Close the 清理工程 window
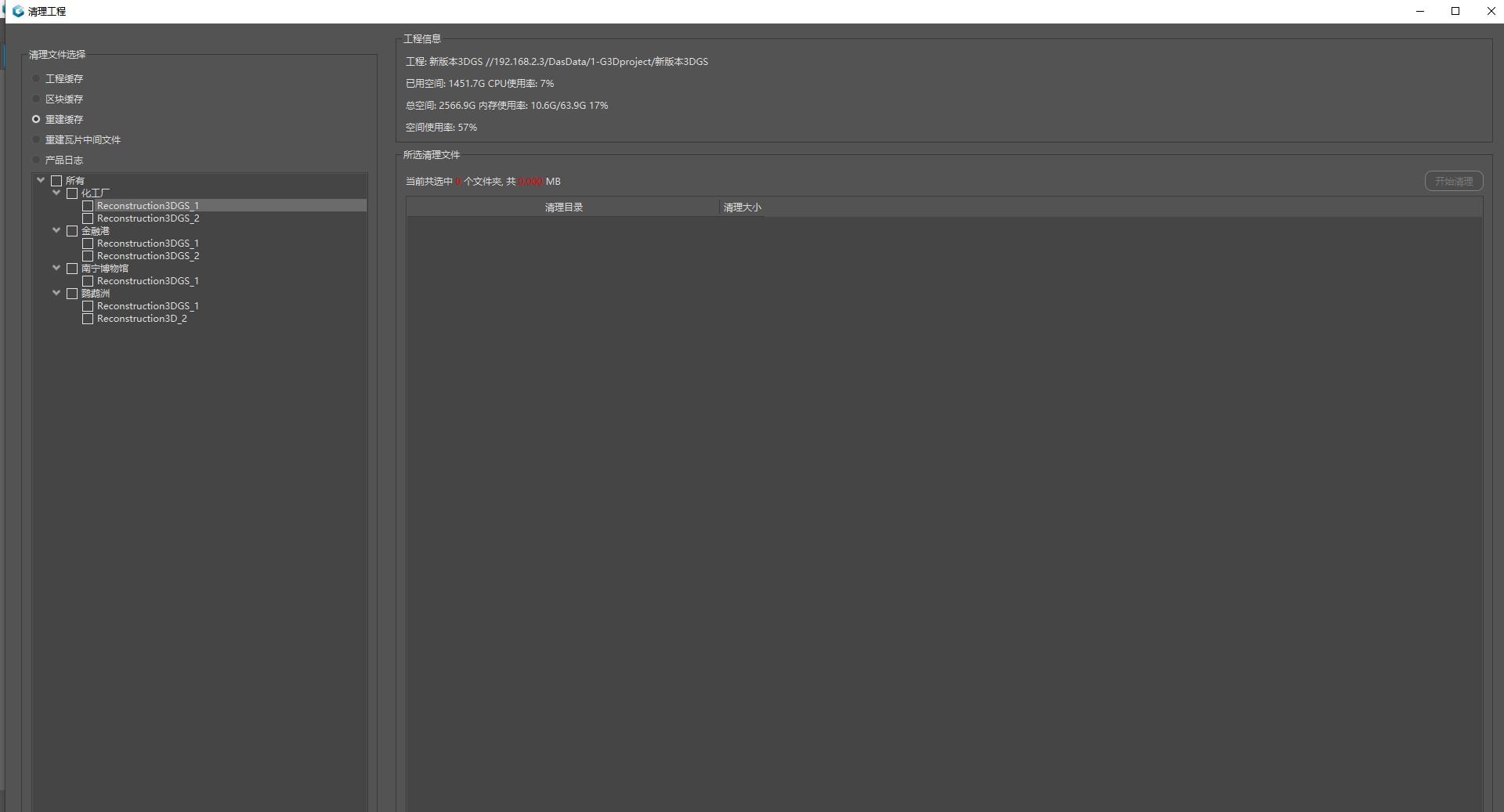 point(1491,11)
